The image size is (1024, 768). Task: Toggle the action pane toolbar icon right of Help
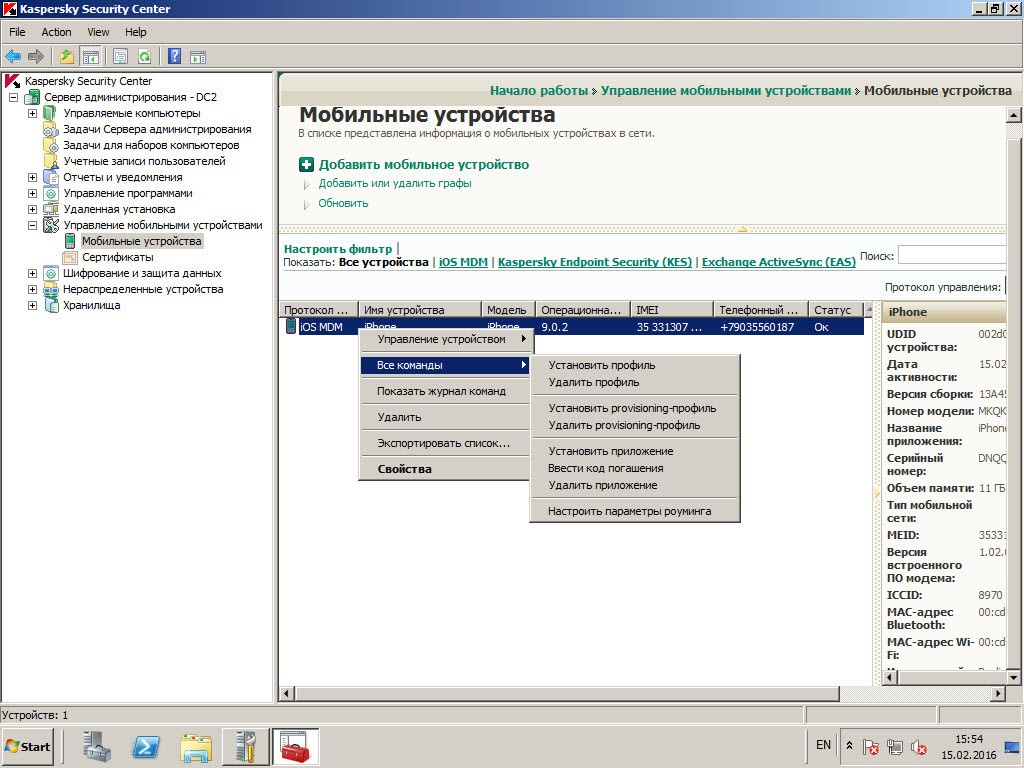[198, 57]
